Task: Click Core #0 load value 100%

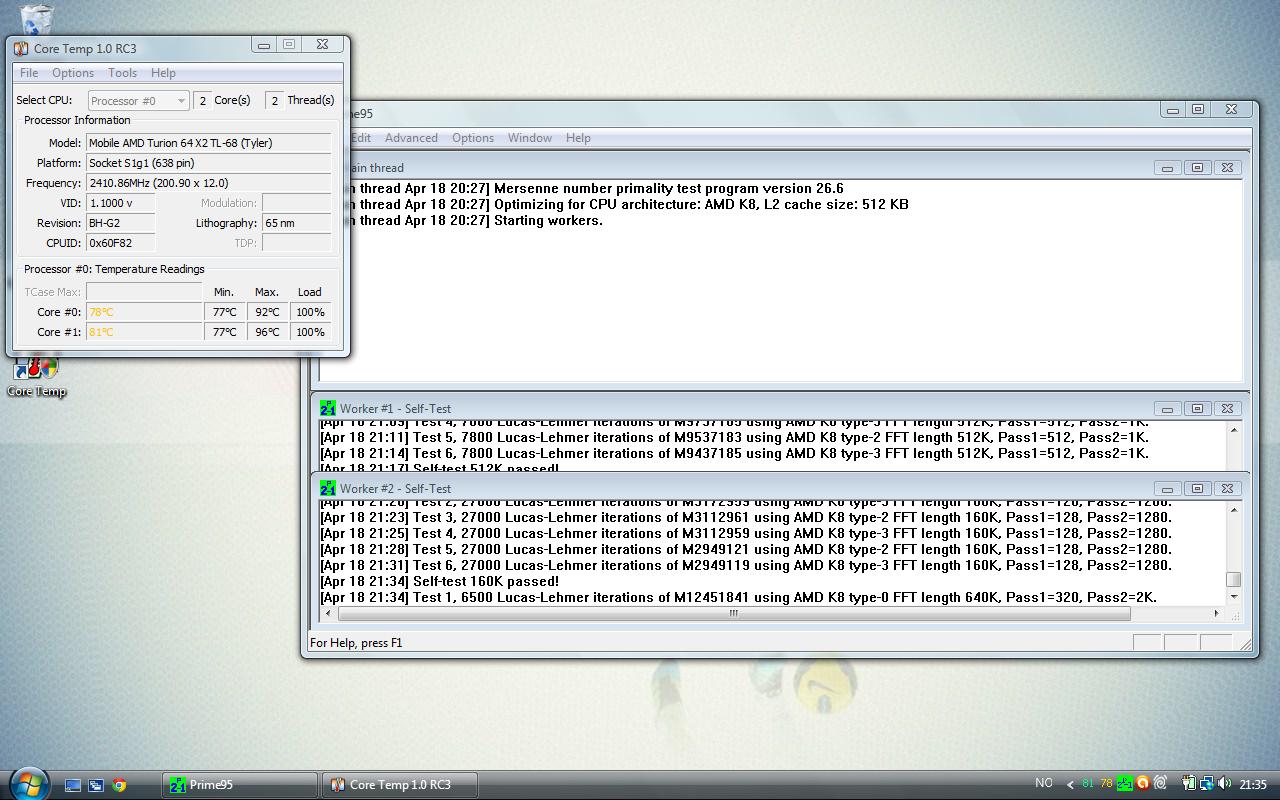Action: pyautogui.click(x=310, y=312)
